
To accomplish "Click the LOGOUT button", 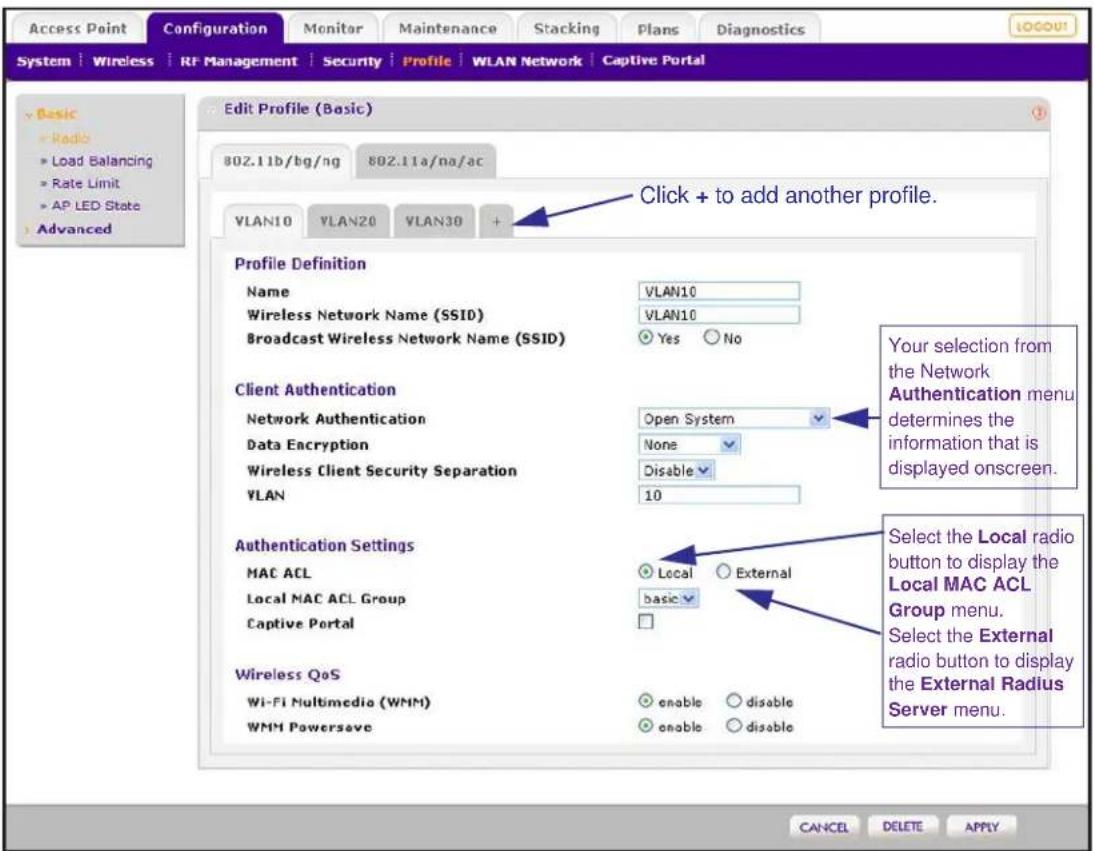I will point(1042,27).
